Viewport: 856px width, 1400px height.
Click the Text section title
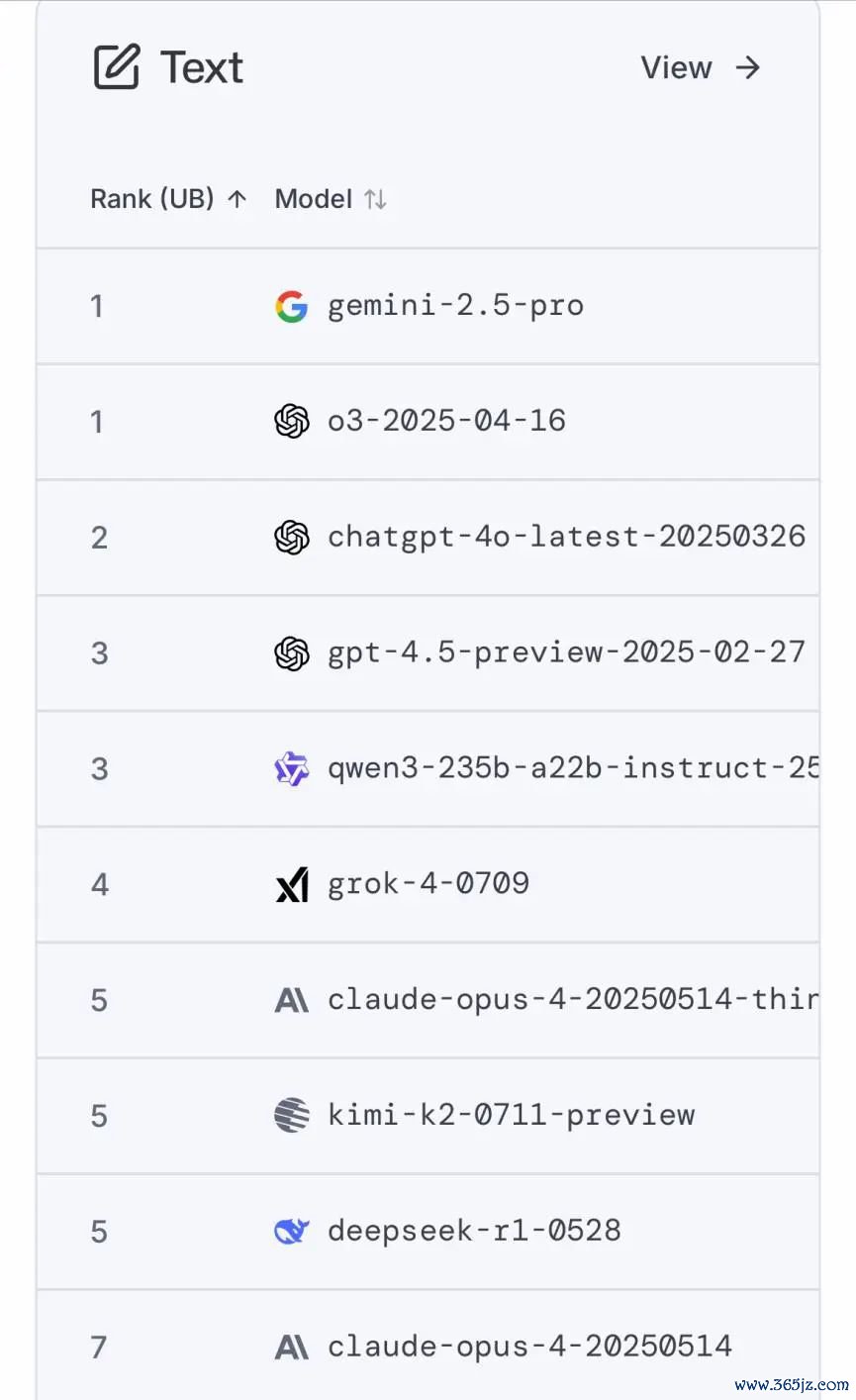(x=202, y=67)
